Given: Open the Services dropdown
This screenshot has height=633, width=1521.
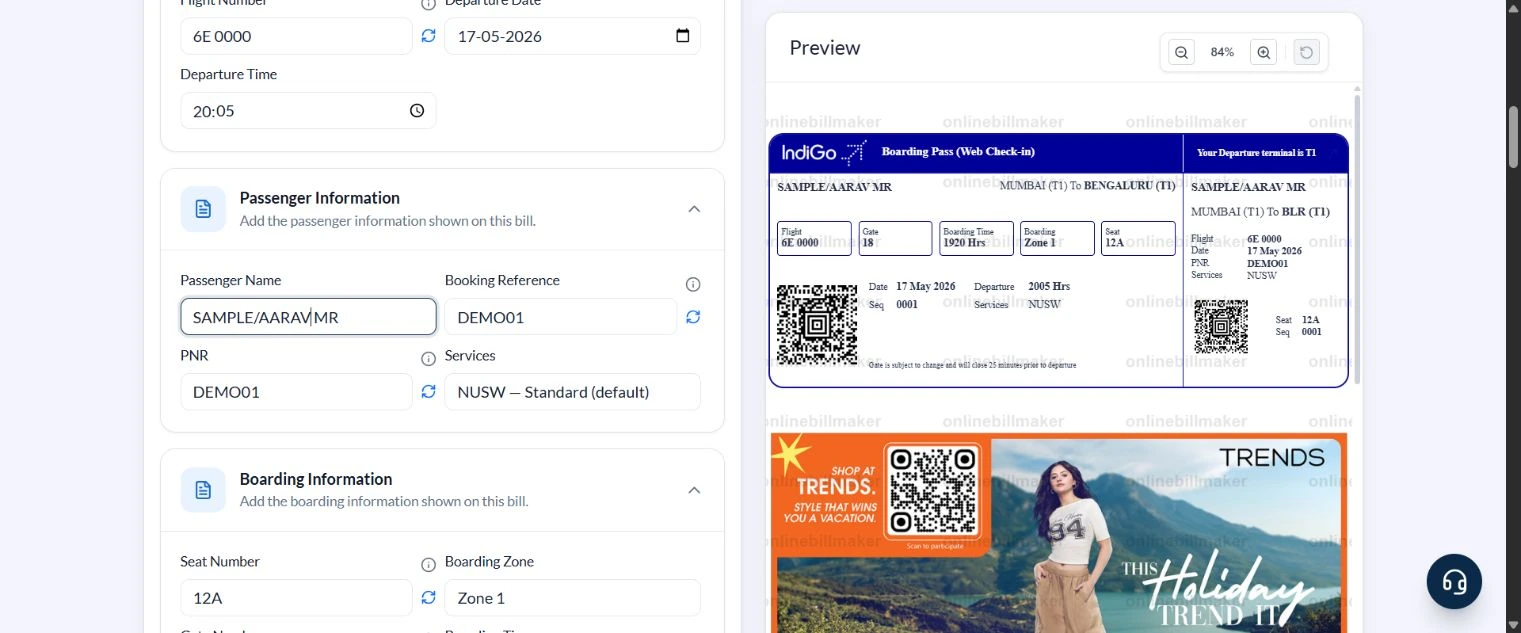Looking at the screenshot, I should coord(572,392).
